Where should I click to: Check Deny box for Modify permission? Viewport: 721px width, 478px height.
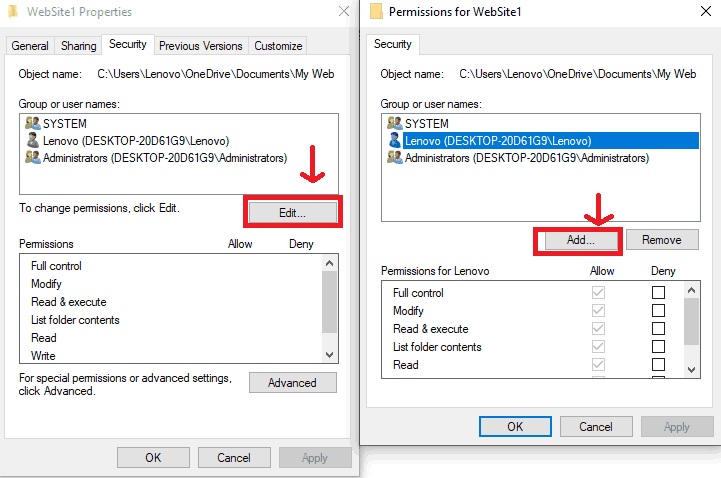point(658,311)
